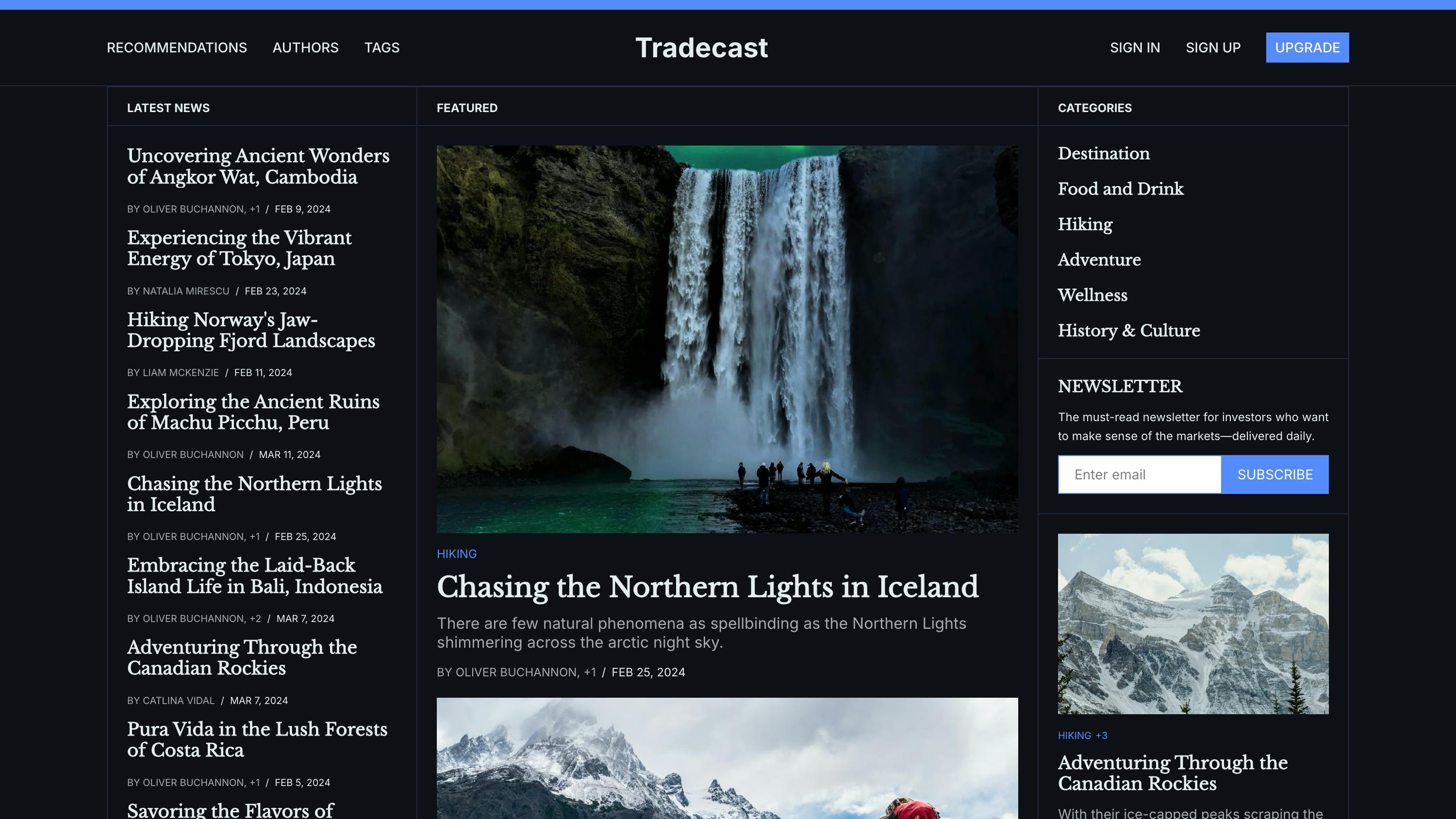Click the Sign Up link
1456x819 pixels.
click(1213, 48)
